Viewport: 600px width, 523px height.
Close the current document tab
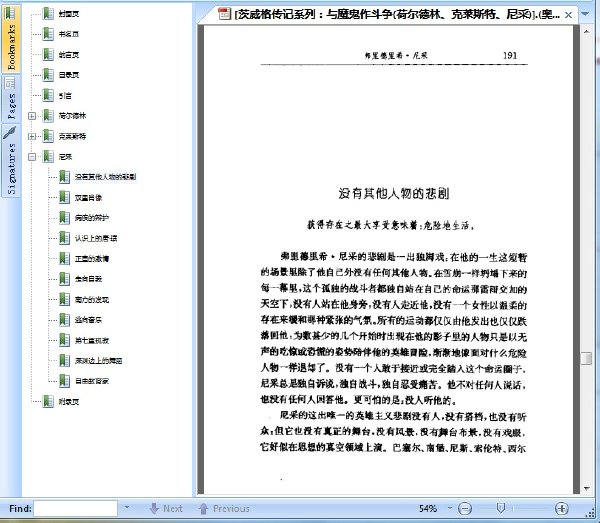(x=569, y=15)
